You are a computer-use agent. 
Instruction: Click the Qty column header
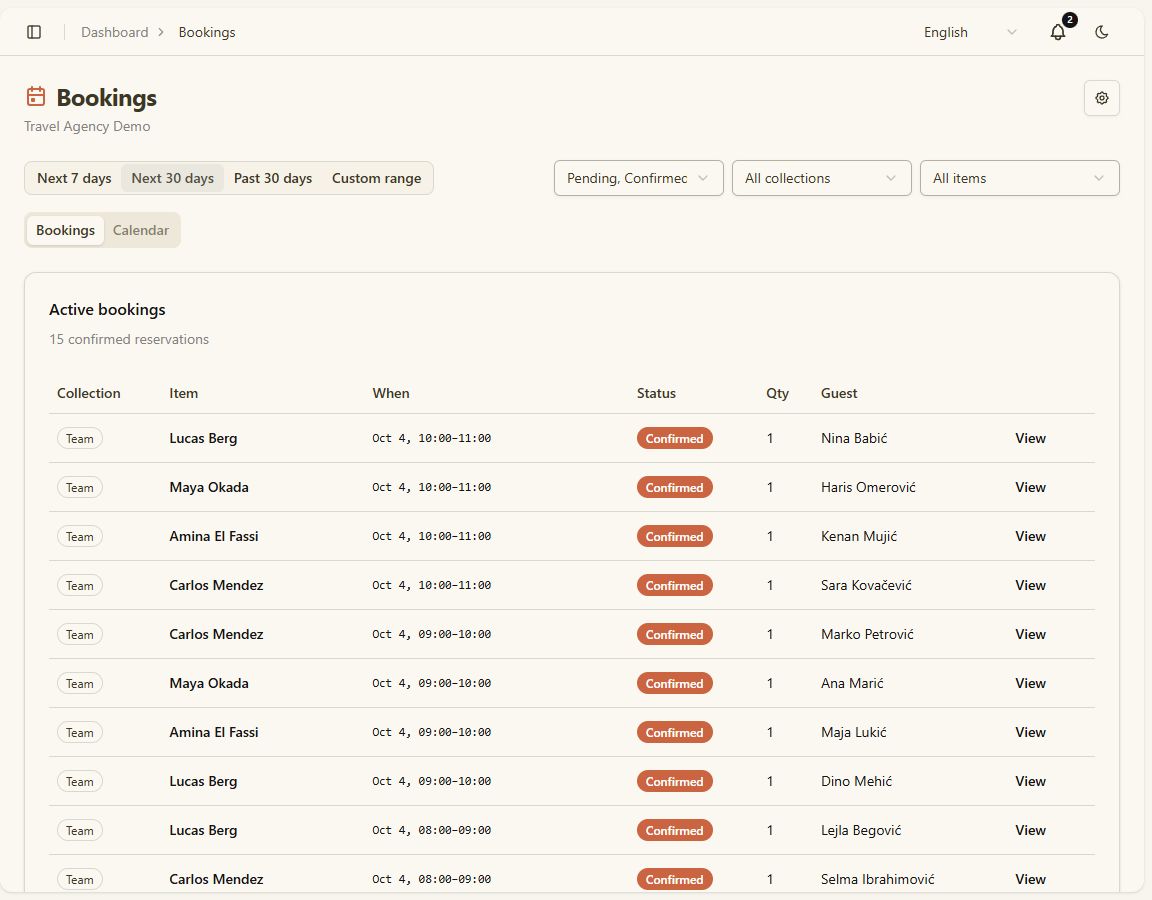[777, 393]
